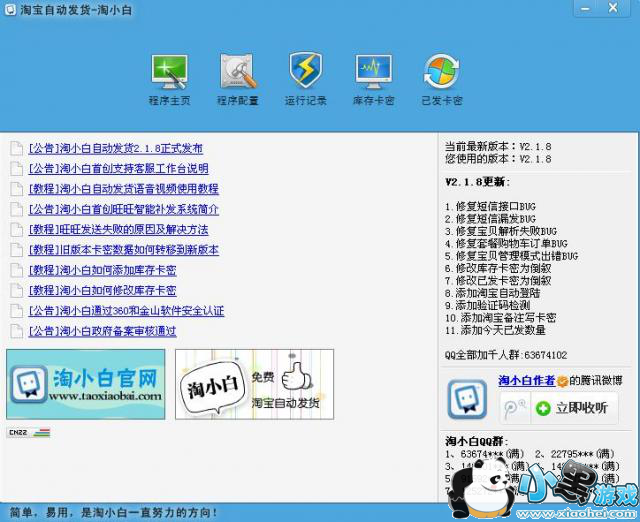Open 已发卡密 refresh icon

click(x=442, y=71)
